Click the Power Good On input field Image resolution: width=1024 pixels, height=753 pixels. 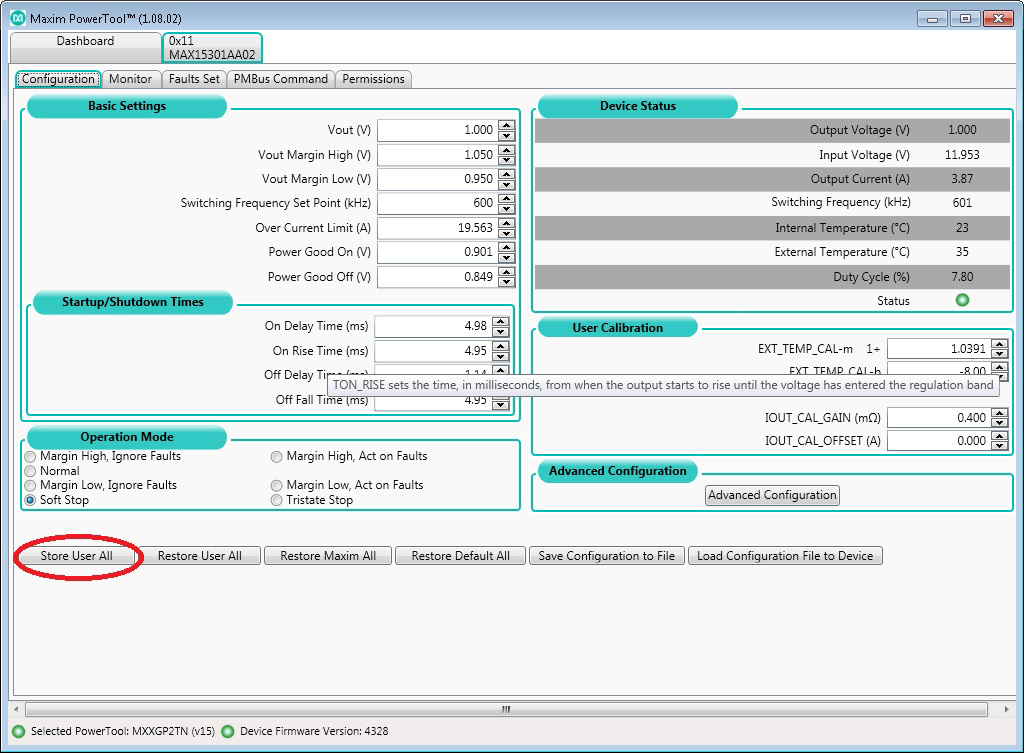(438, 252)
